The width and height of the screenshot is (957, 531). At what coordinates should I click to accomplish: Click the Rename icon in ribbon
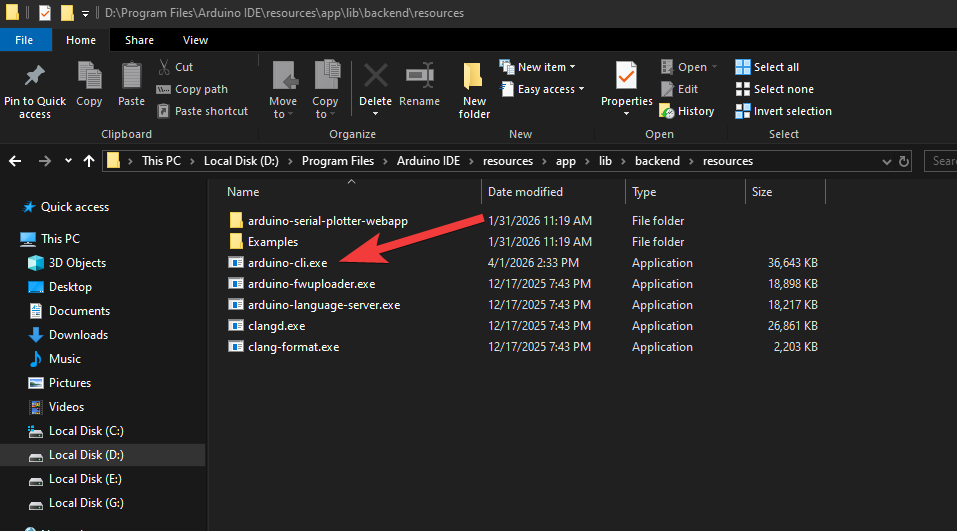(419, 78)
